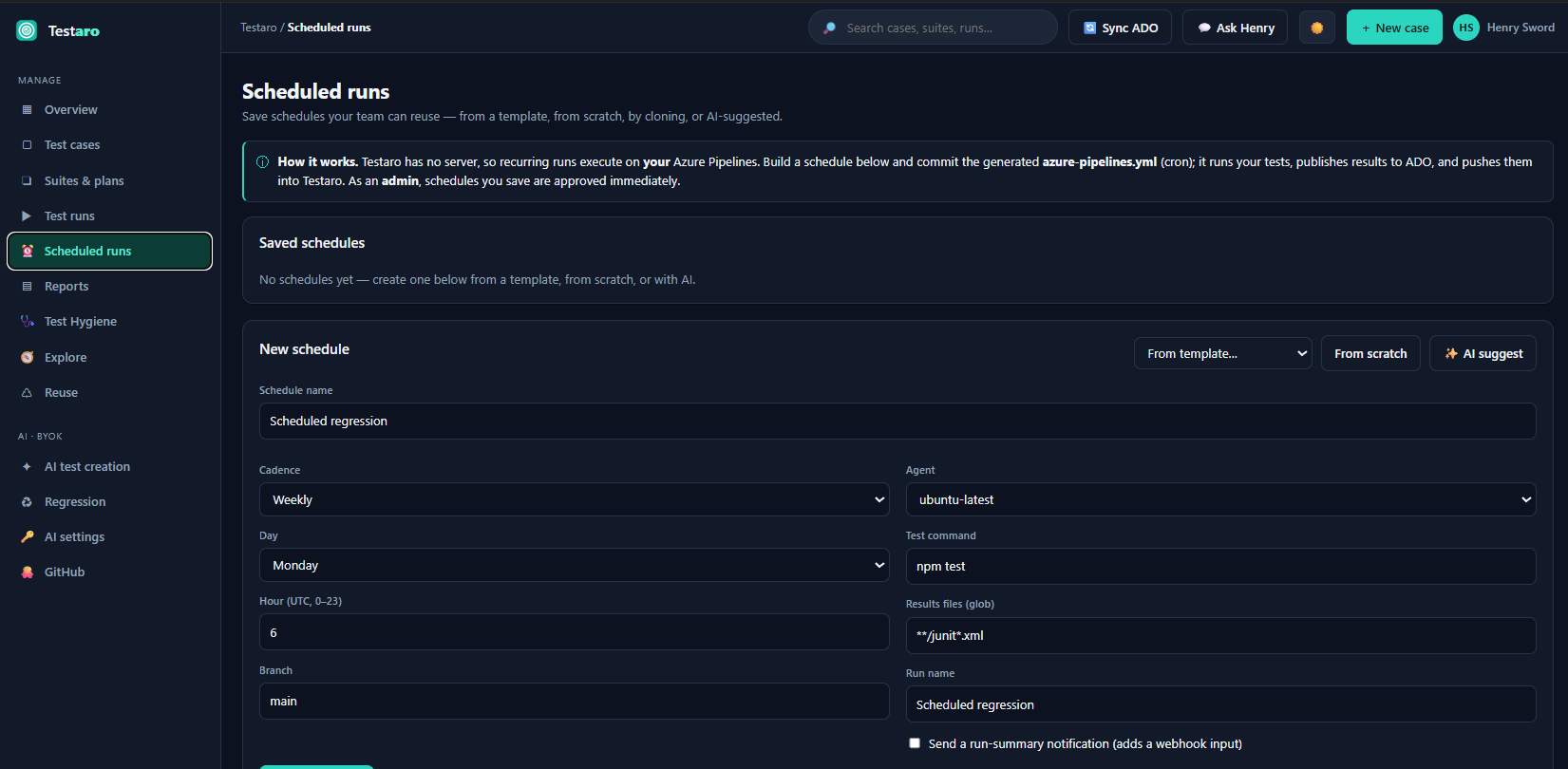Open the Agent ubuntu-latest dropdown
1568x769 pixels.
point(1220,499)
